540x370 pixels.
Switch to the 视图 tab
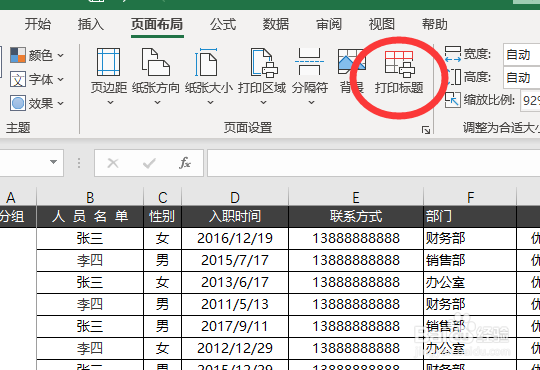click(x=382, y=24)
